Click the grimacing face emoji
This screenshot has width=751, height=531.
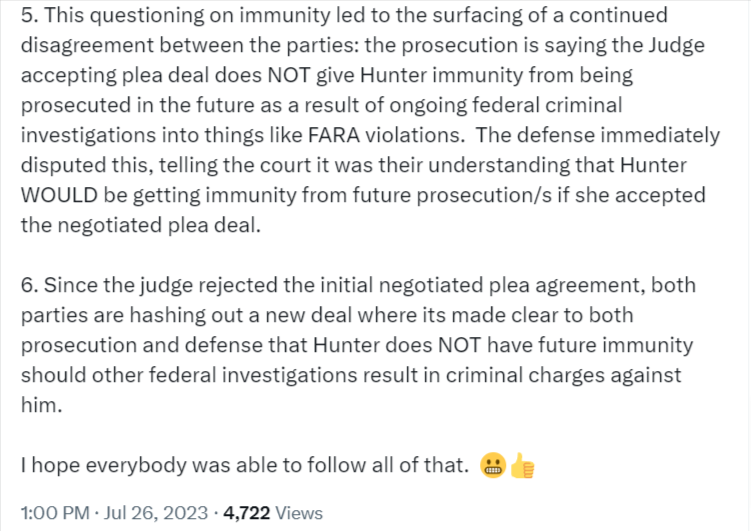click(x=492, y=466)
